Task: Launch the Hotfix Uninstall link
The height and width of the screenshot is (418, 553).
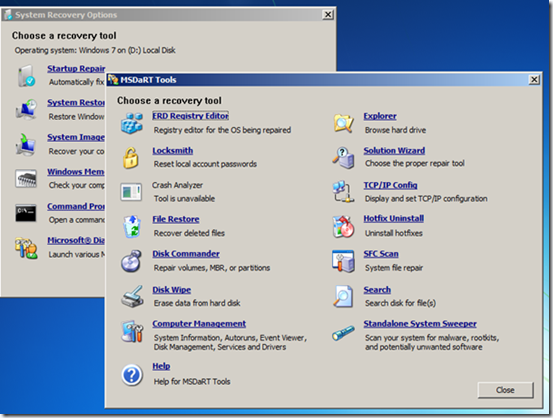Action: tap(394, 218)
